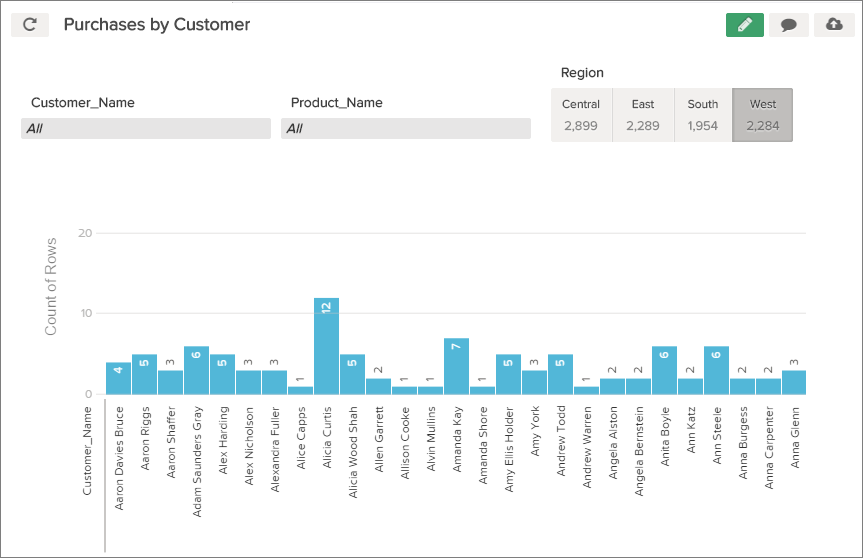This screenshot has height=558, width=863.
Task: Click the Amy York axis label
Action: [x=535, y=431]
